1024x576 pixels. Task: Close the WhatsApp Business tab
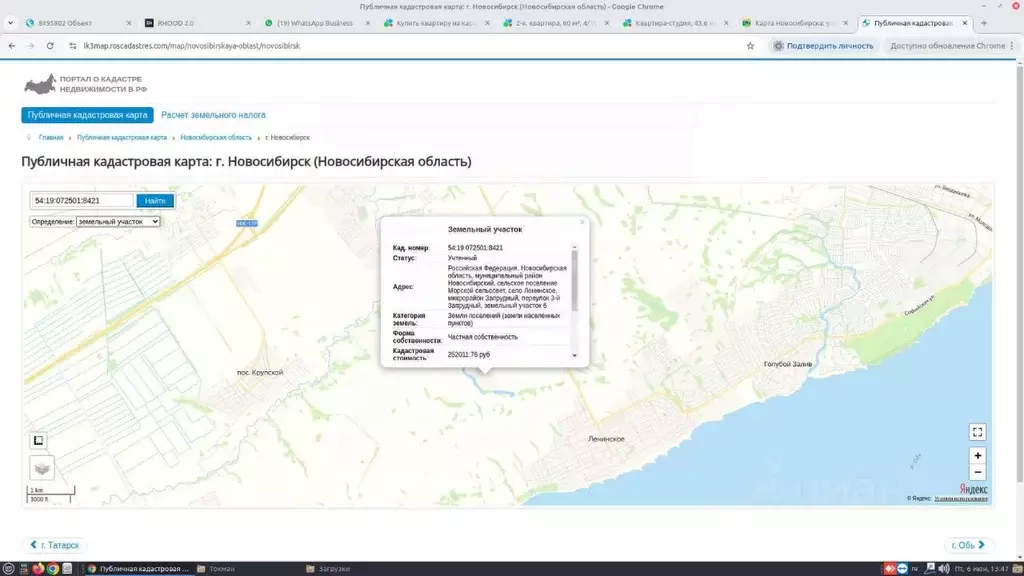tap(368, 23)
